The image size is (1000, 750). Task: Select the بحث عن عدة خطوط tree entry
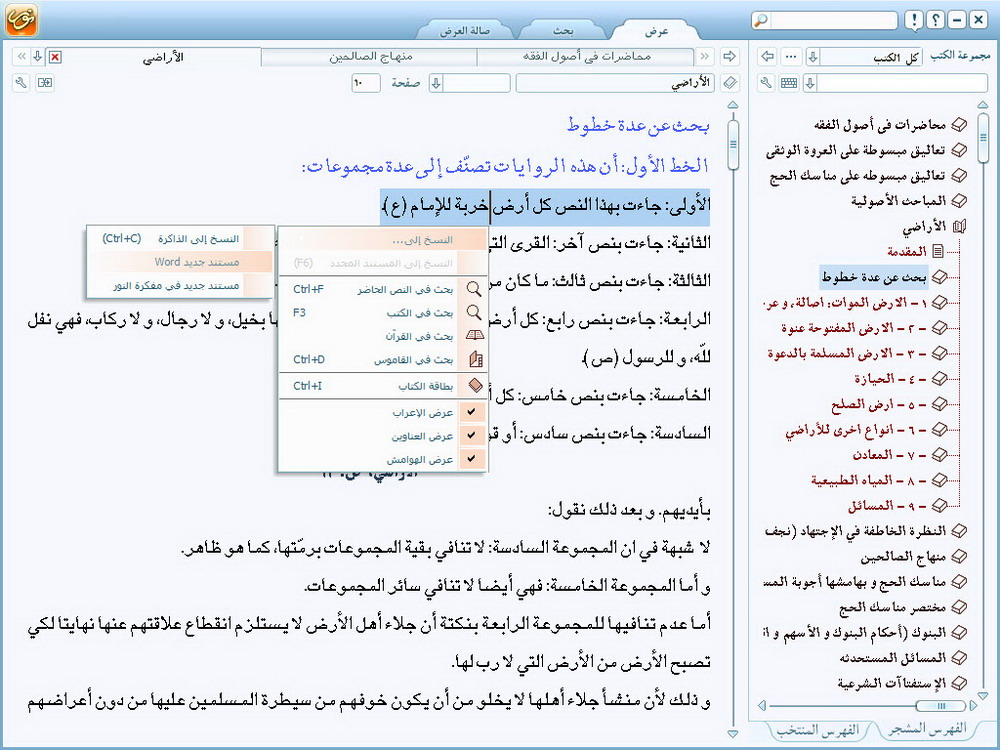tap(874, 277)
